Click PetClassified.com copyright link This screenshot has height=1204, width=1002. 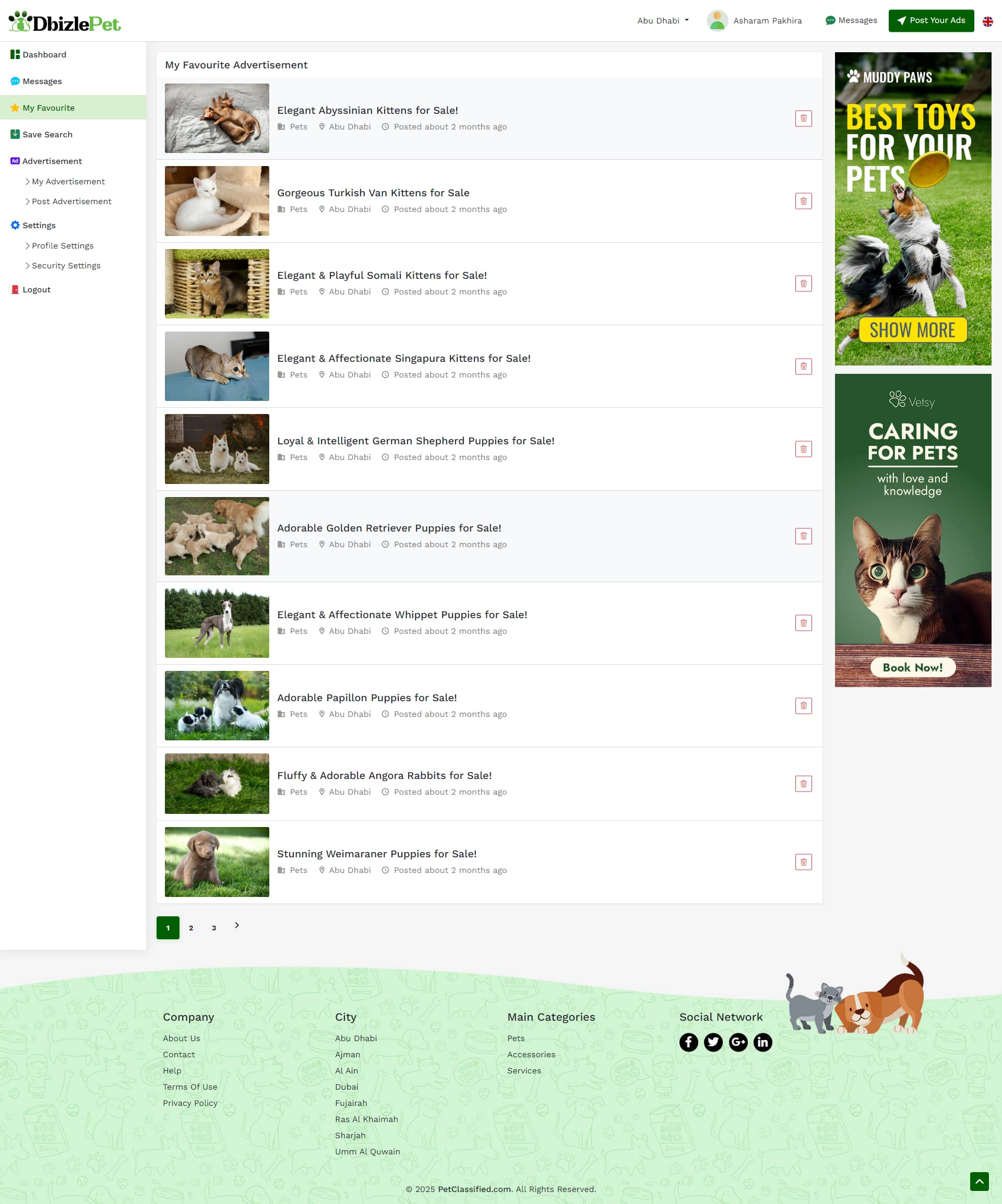[474, 1189]
